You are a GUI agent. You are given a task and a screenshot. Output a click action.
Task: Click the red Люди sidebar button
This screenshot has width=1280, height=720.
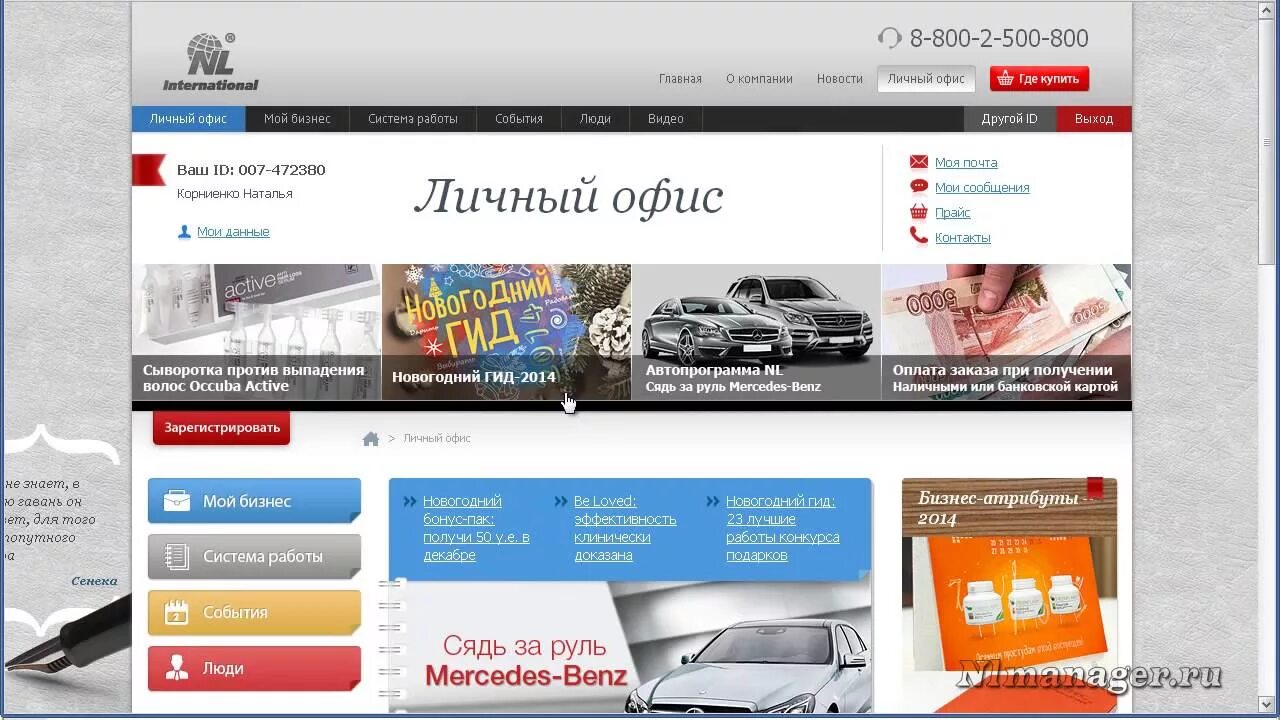coord(254,668)
